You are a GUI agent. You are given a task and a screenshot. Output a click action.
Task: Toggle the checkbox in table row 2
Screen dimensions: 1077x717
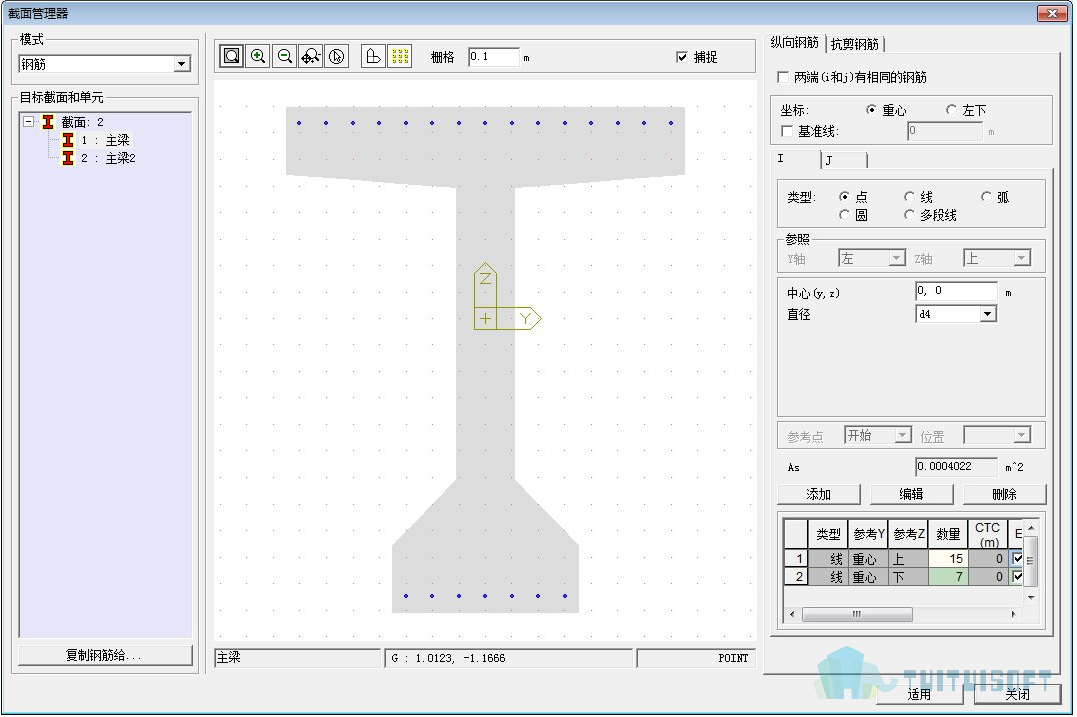(x=1017, y=577)
